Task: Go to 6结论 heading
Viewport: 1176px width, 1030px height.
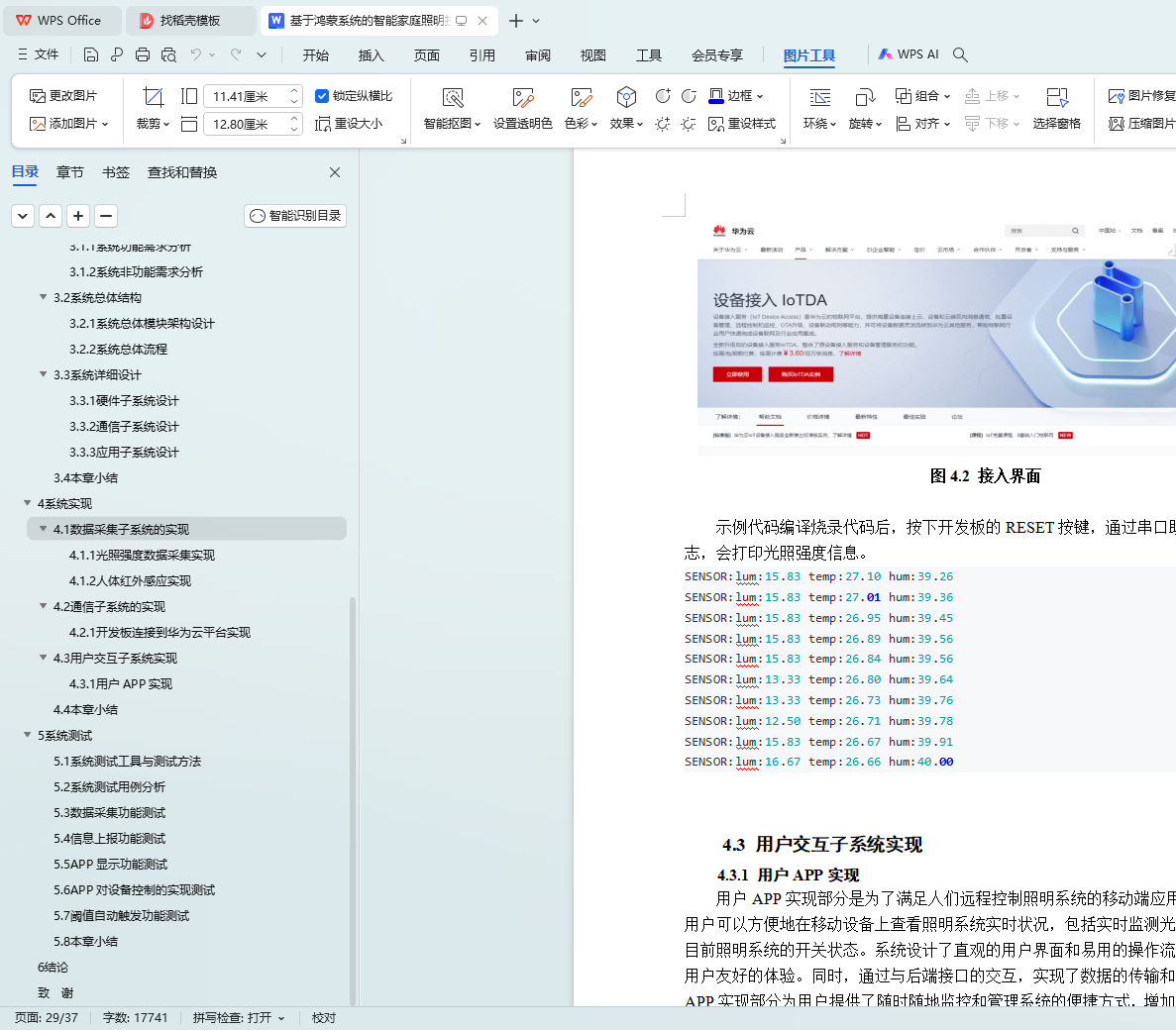Action: [53, 967]
